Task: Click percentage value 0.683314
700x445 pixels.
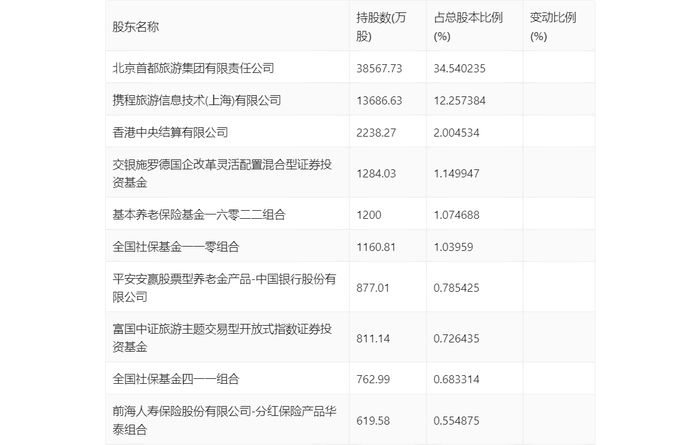Action: pos(456,379)
